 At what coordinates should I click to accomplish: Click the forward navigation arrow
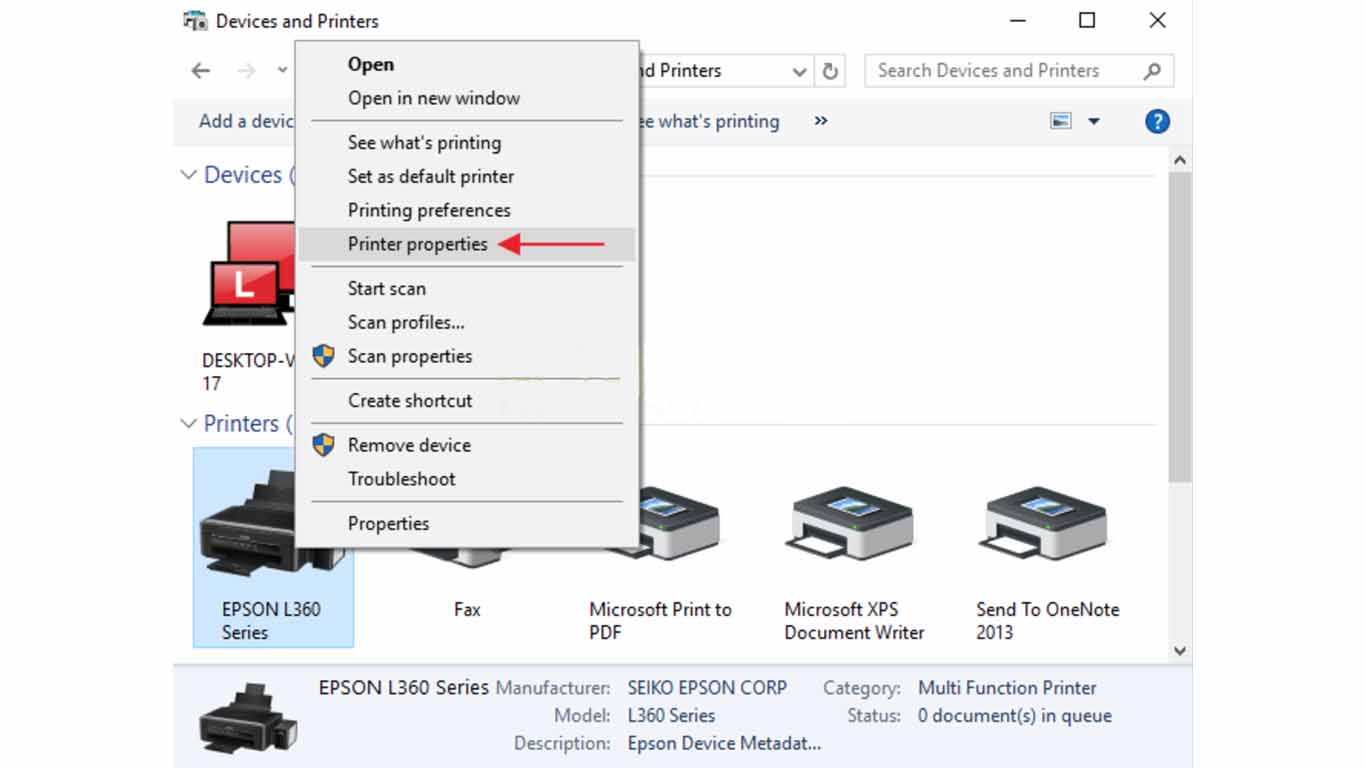(x=246, y=71)
